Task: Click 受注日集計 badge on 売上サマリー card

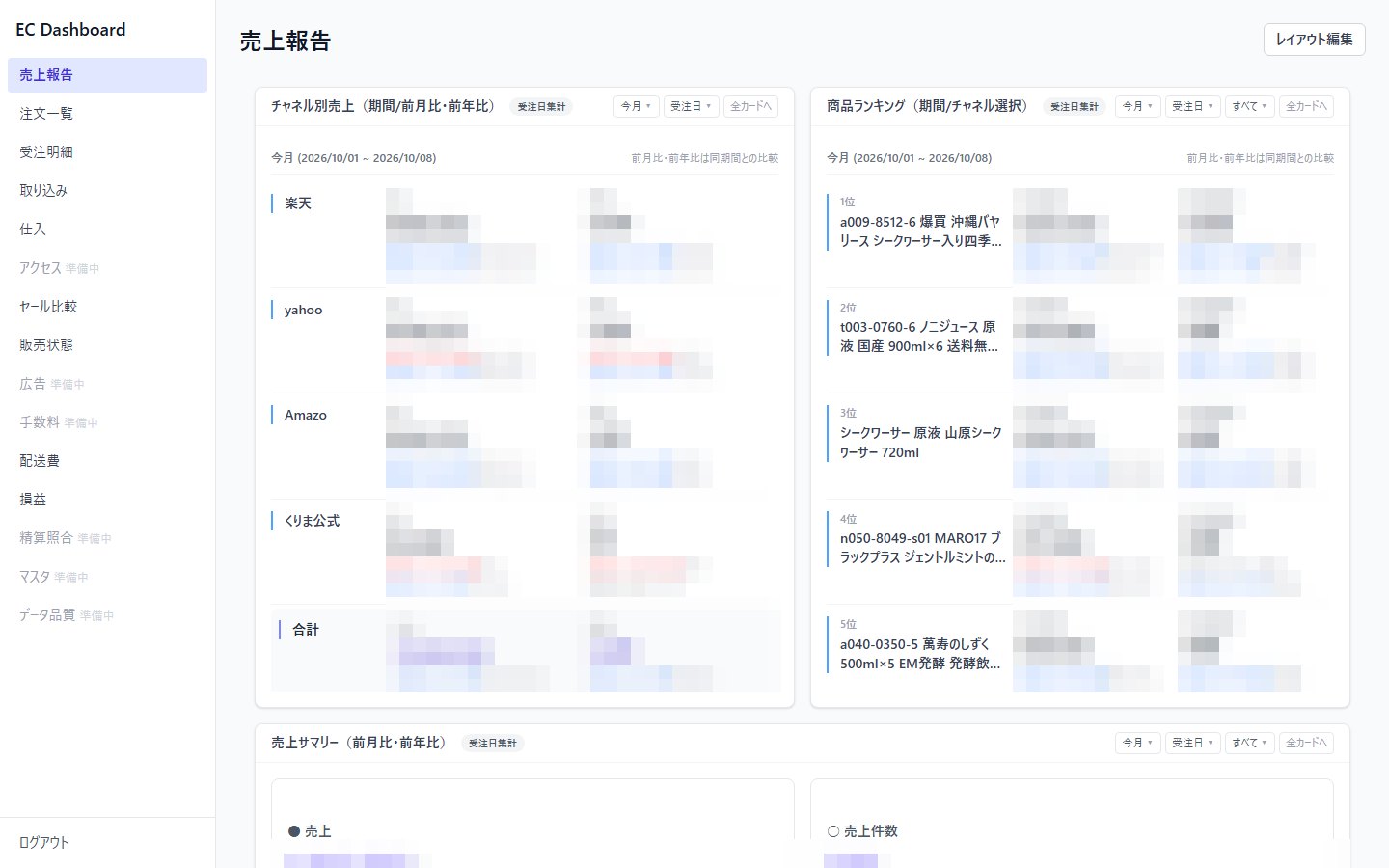Action: (x=492, y=744)
